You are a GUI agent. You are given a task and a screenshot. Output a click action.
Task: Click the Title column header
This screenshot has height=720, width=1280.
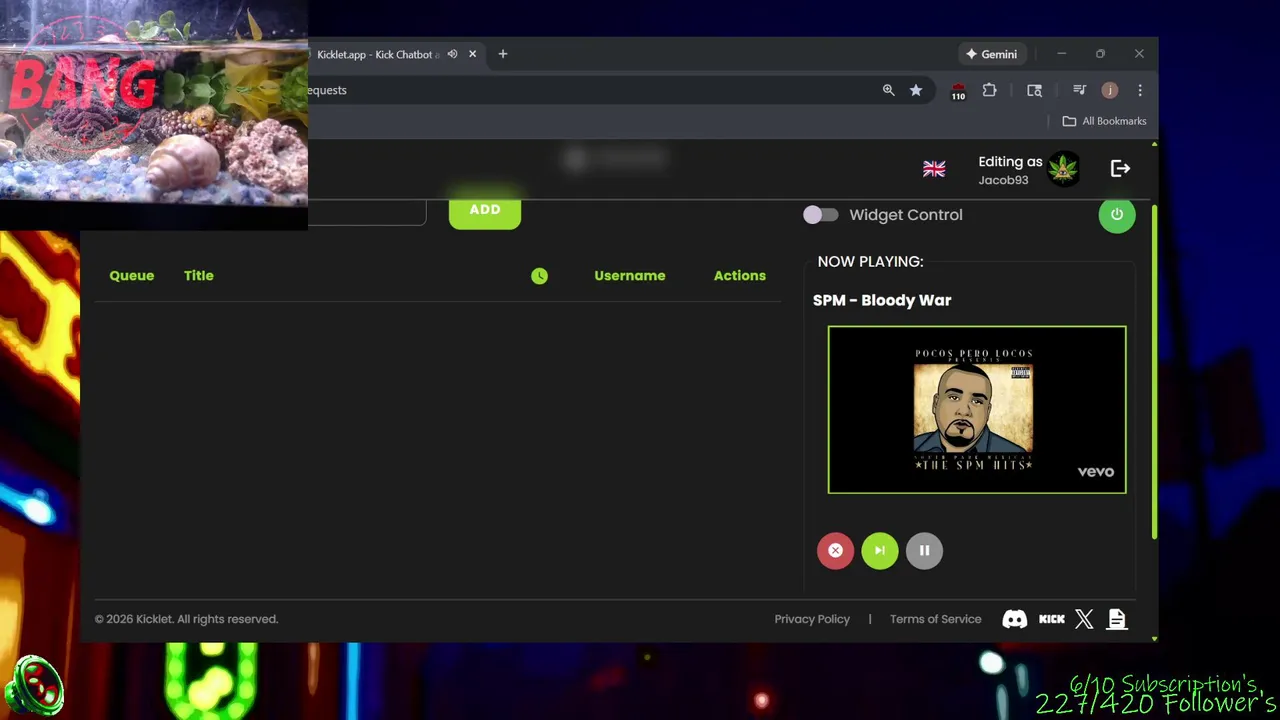click(x=199, y=276)
